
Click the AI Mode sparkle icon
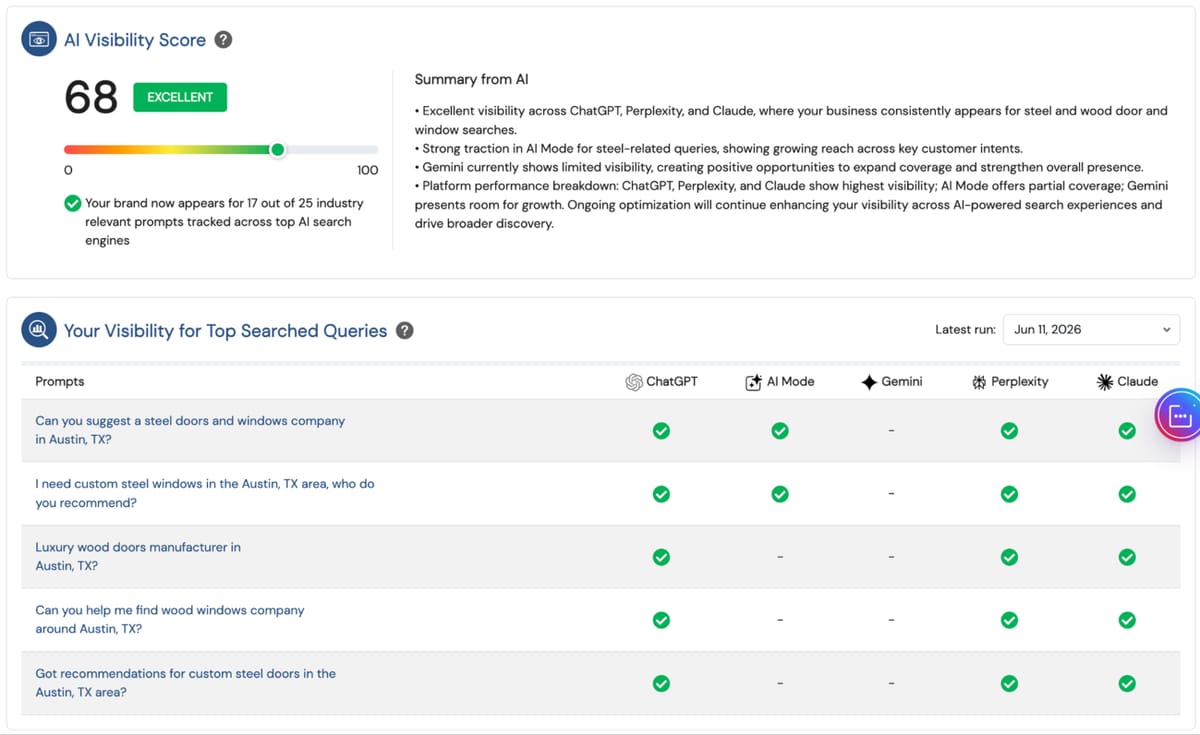pyautogui.click(x=754, y=382)
